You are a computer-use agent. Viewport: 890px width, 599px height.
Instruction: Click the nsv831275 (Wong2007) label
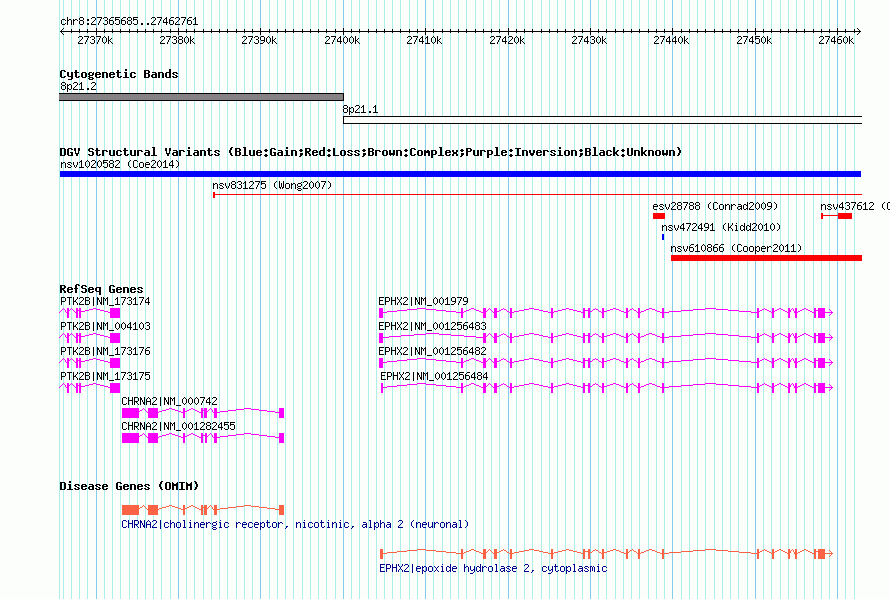tap(272, 185)
